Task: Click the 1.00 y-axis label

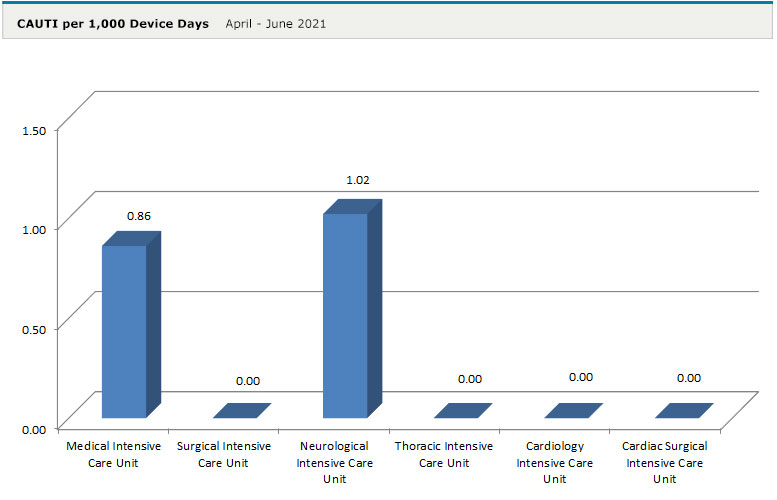Action: (x=33, y=229)
